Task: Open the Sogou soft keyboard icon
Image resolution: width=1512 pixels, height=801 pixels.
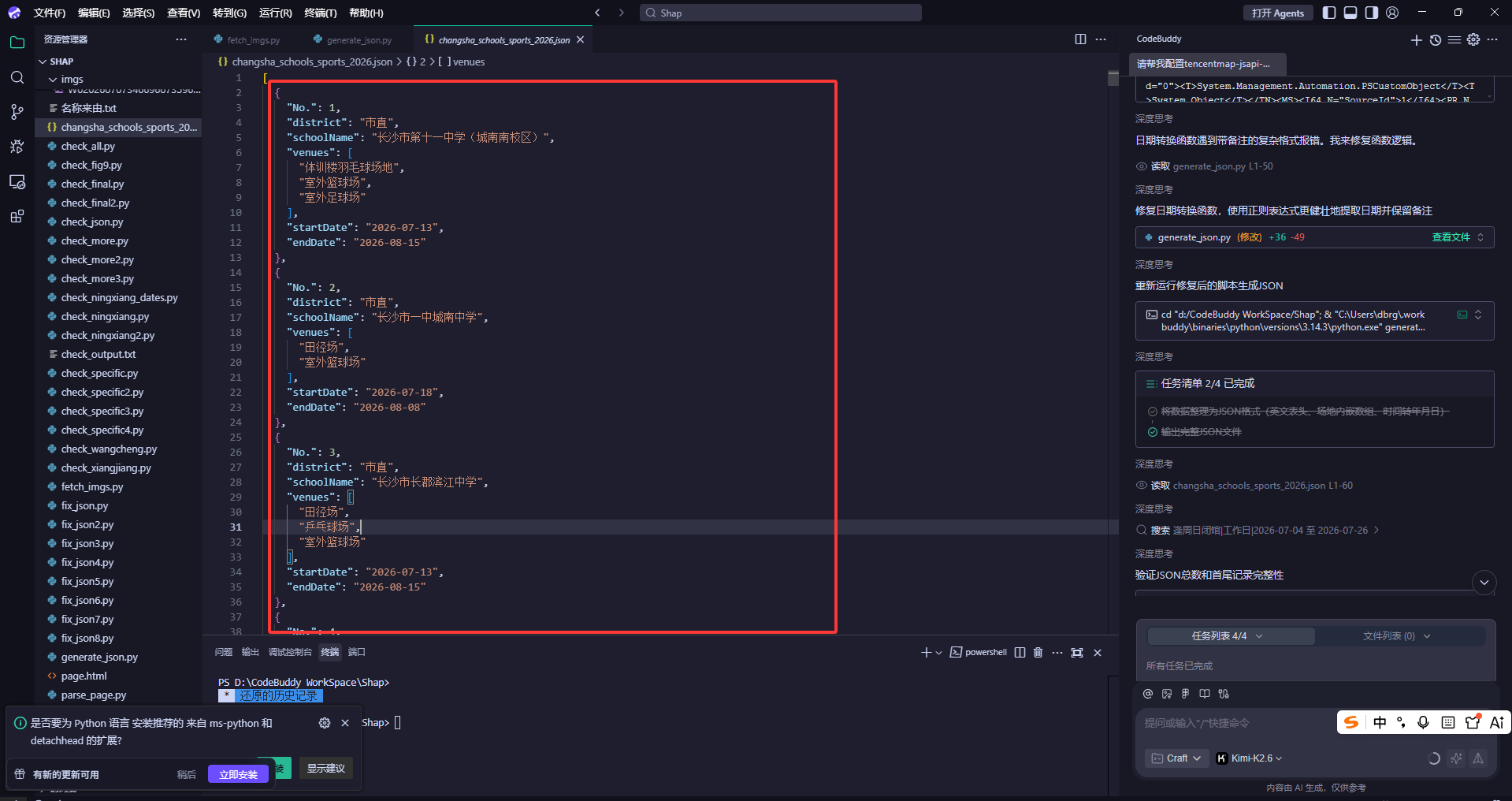Action: point(1447,722)
